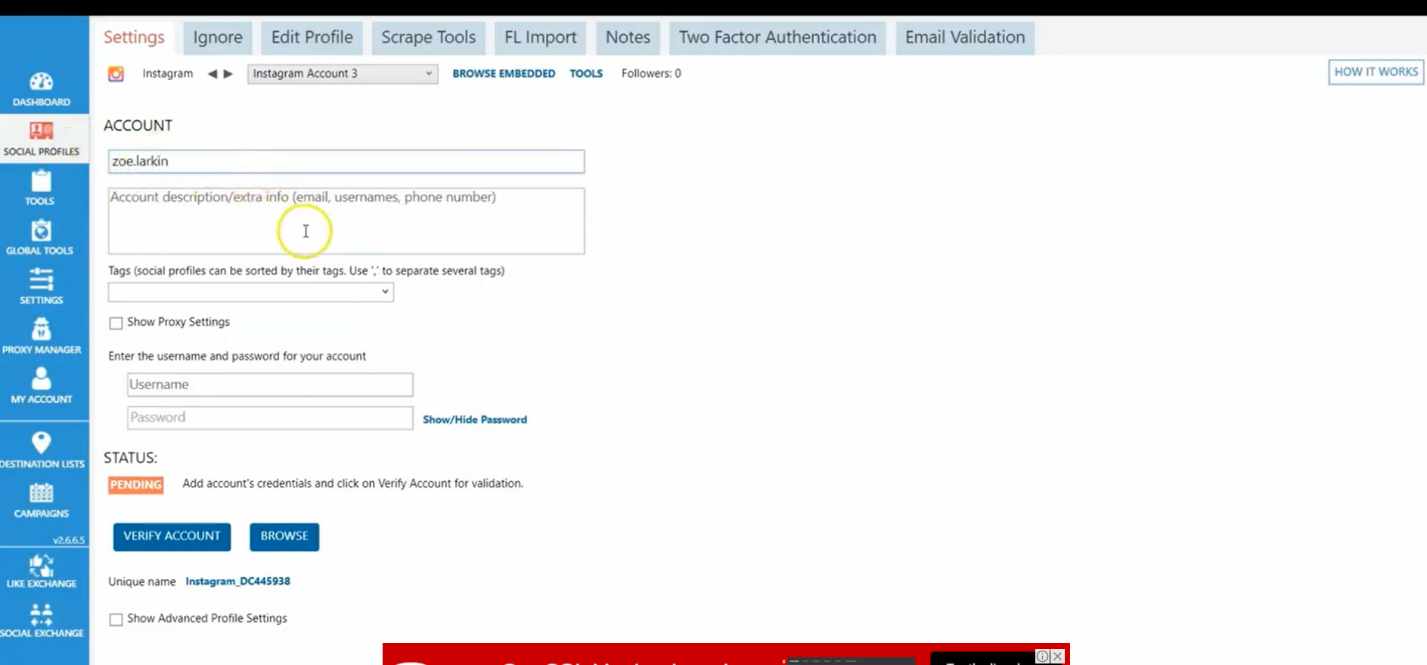This screenshot has width=1427, height=665.
Task: Open Campaigns in the sidebar
Action: click(41, 500)
